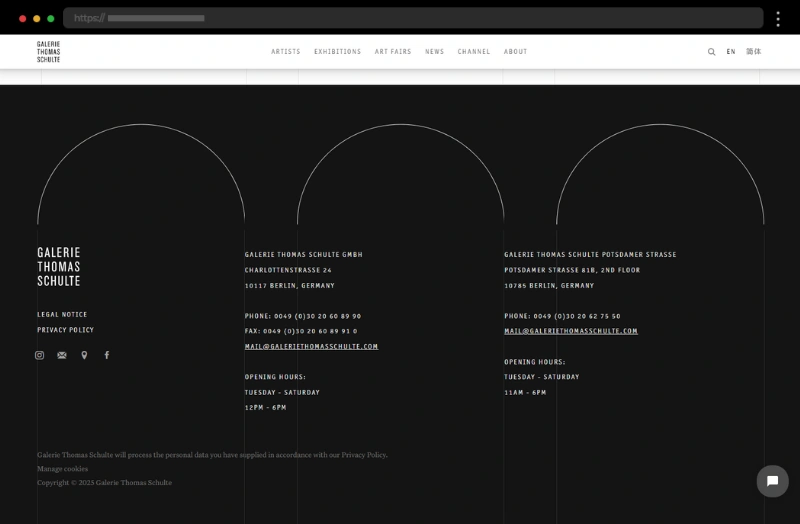Select News in the navigation
The height and width of the screenshot is (524, 800).
click(x=434, y=52)
